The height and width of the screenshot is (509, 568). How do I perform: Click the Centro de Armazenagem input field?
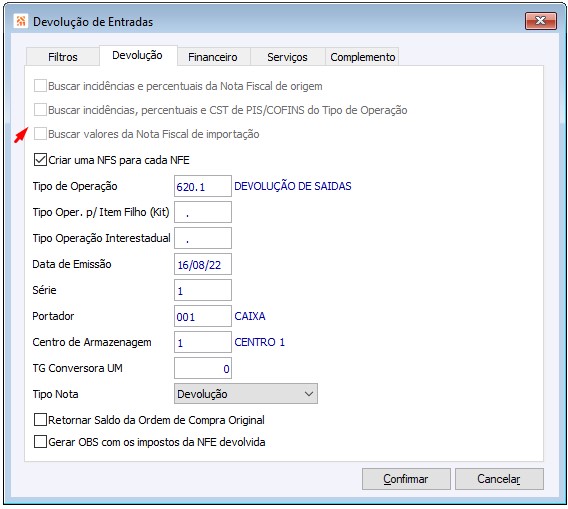tap(203, 342)
